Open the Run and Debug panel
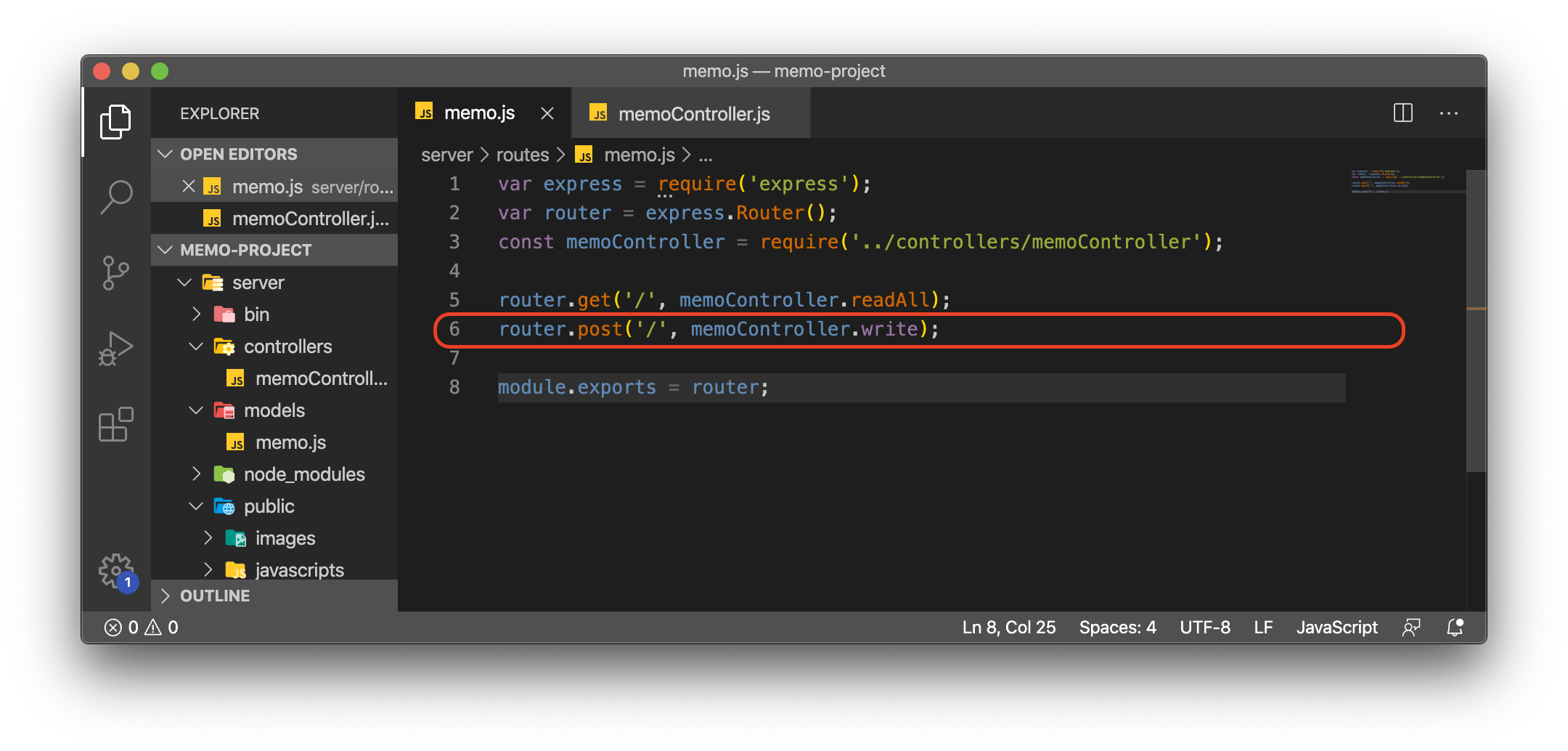Viewport: 1568px width, 751px height. [x=116, y=349]
